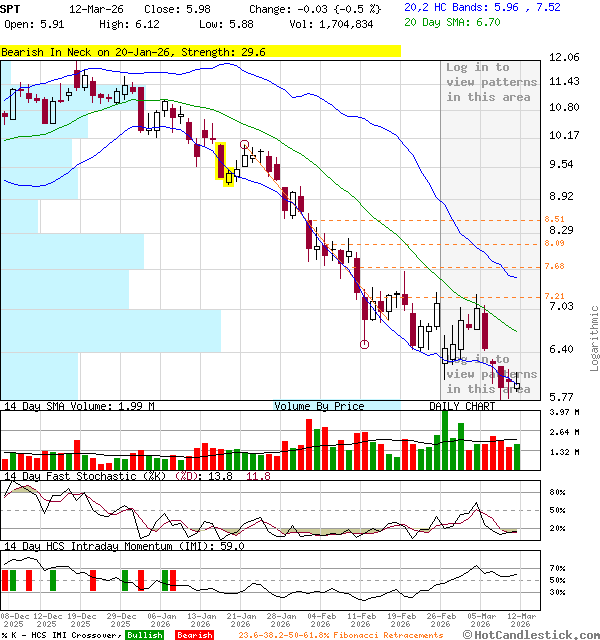Click the red circle marker below the 11-Feb candle
This screenshot has width=600, height=640.
click(x=364, y=344)
